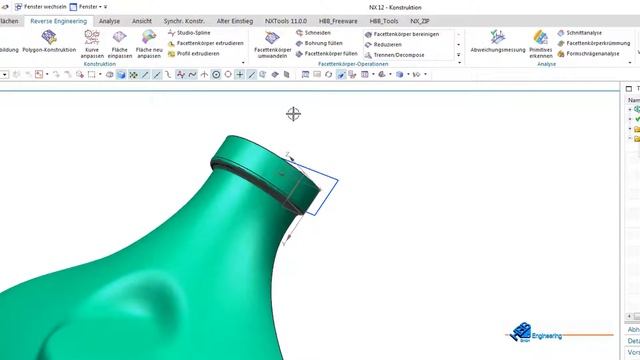The height and width of the screenshot is (360, 640).
Task: Expand the Konstruktion group options arrow
Action: click(243, 63)
